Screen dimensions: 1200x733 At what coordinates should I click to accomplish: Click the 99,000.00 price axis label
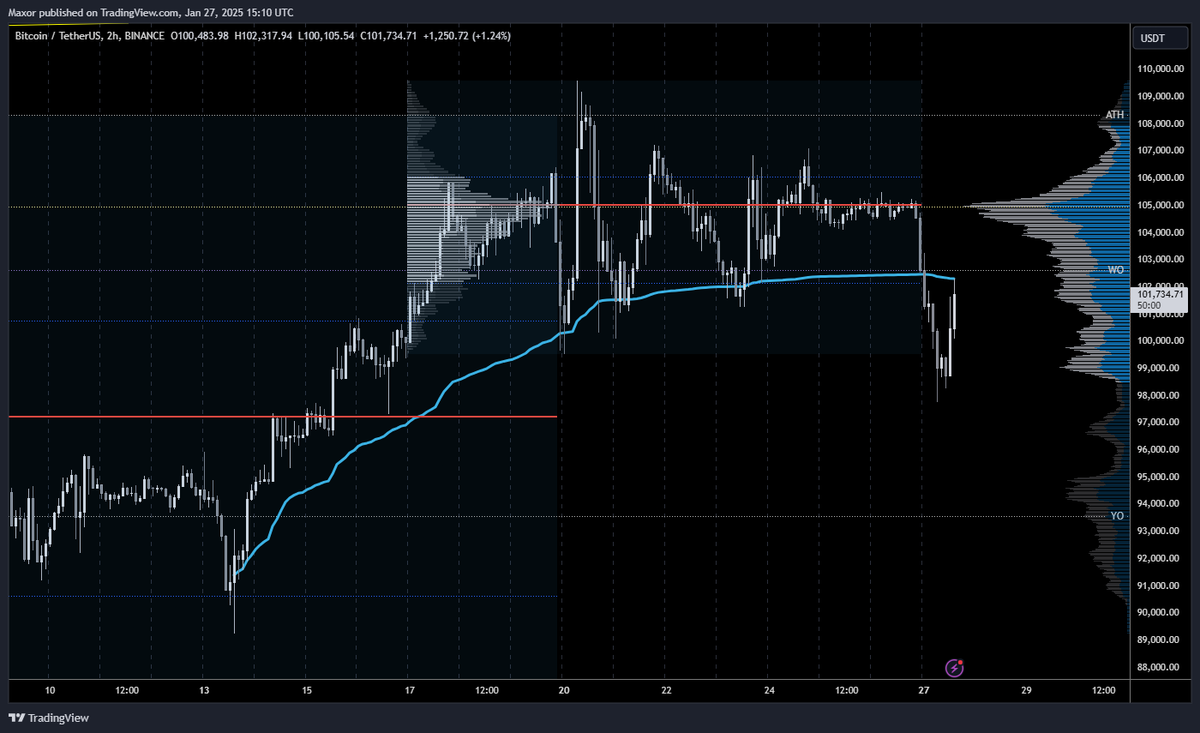click(x=1160, y=368)
